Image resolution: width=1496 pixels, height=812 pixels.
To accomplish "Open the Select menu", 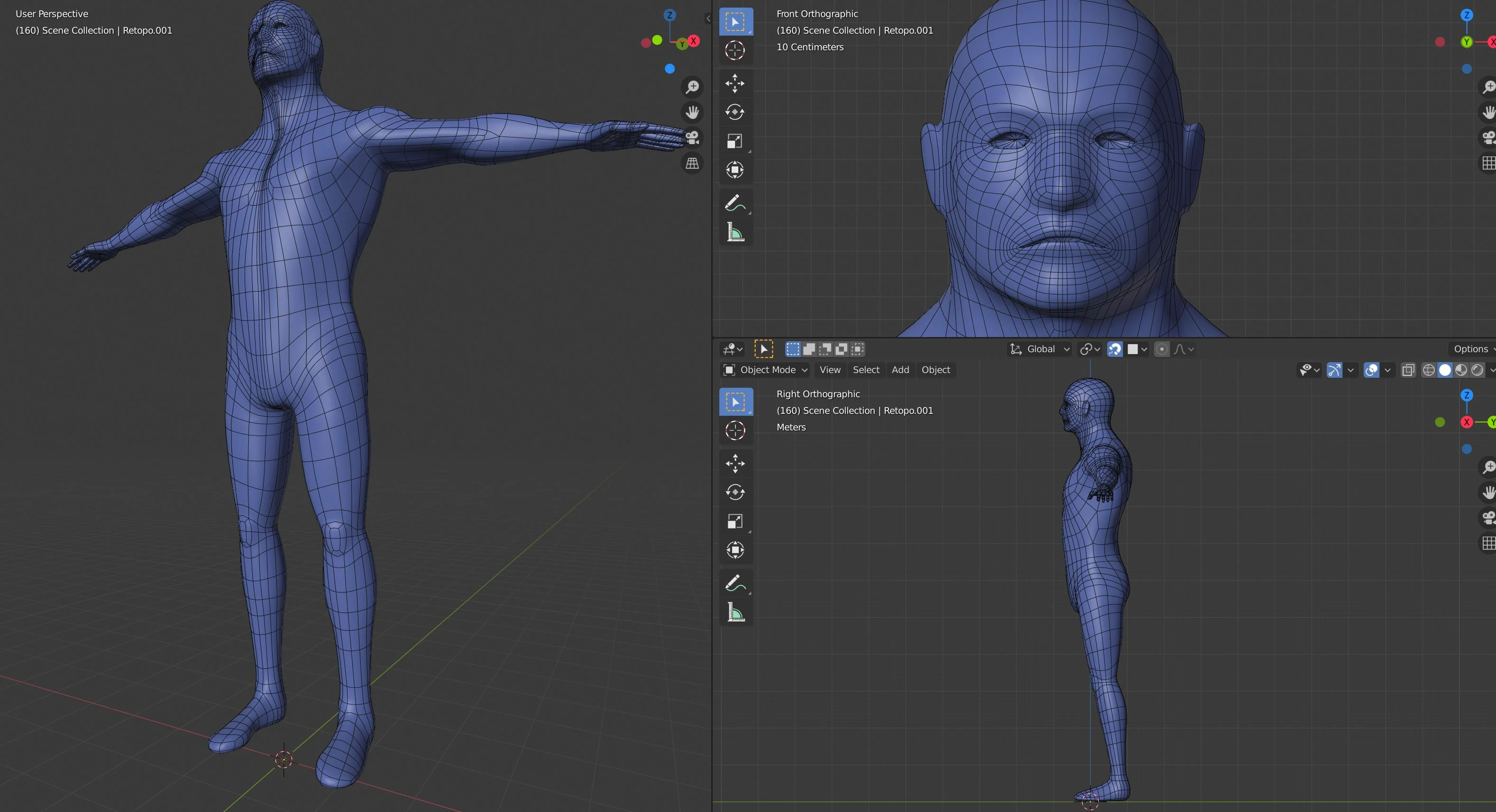I will coord(866,370).
